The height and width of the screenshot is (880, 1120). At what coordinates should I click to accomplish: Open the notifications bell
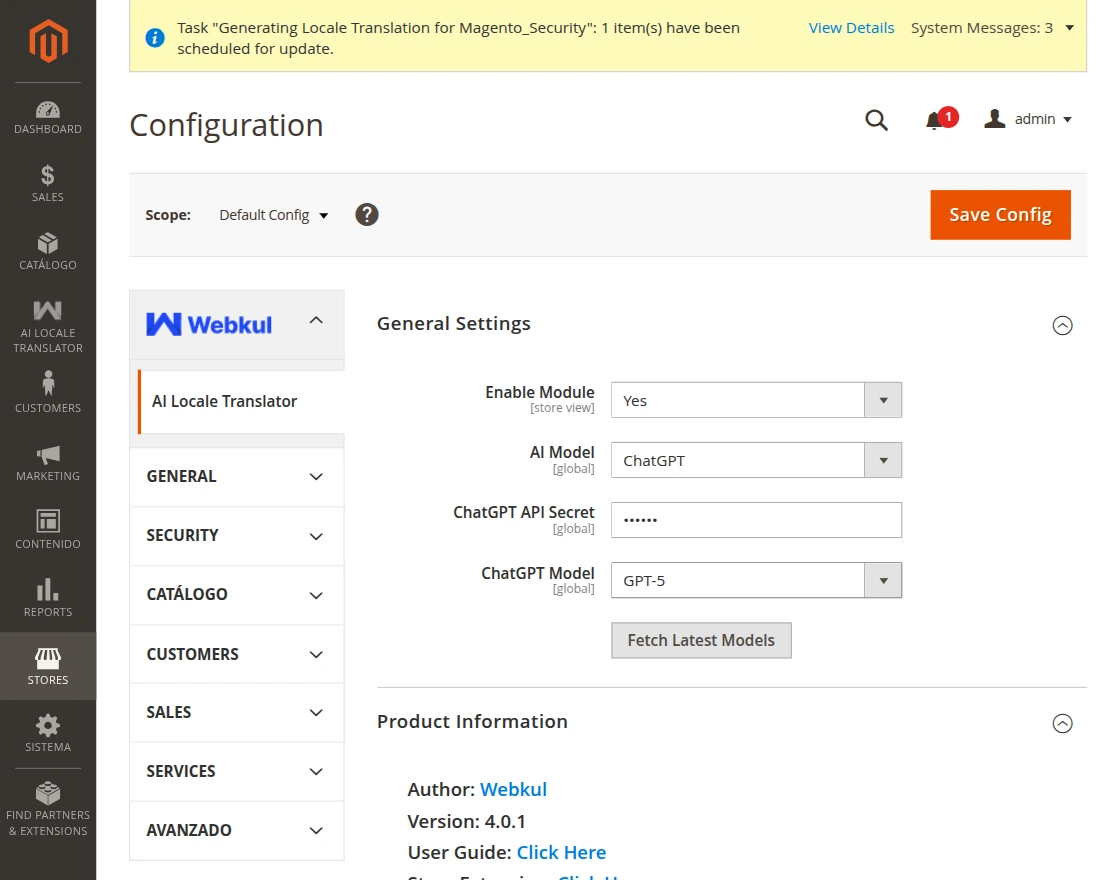point(935,120)
